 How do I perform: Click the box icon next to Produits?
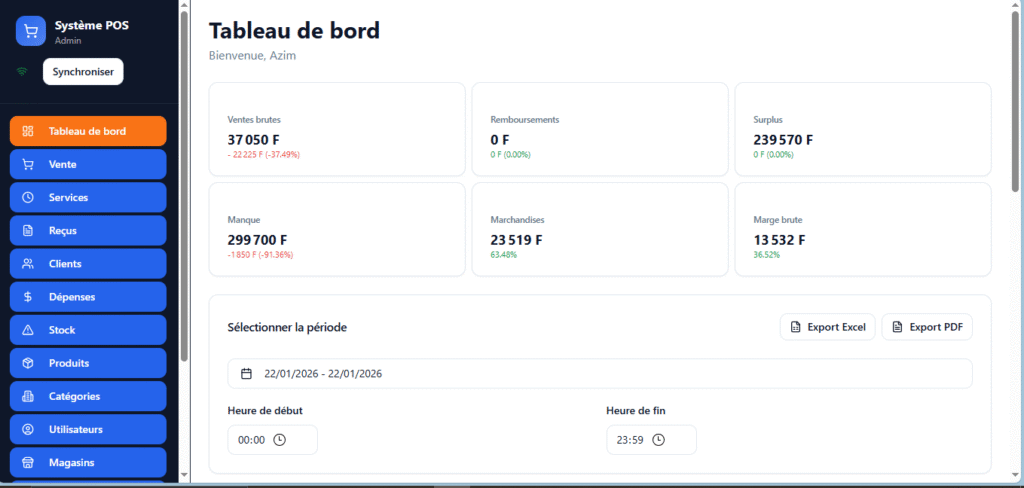pos(28,363)
